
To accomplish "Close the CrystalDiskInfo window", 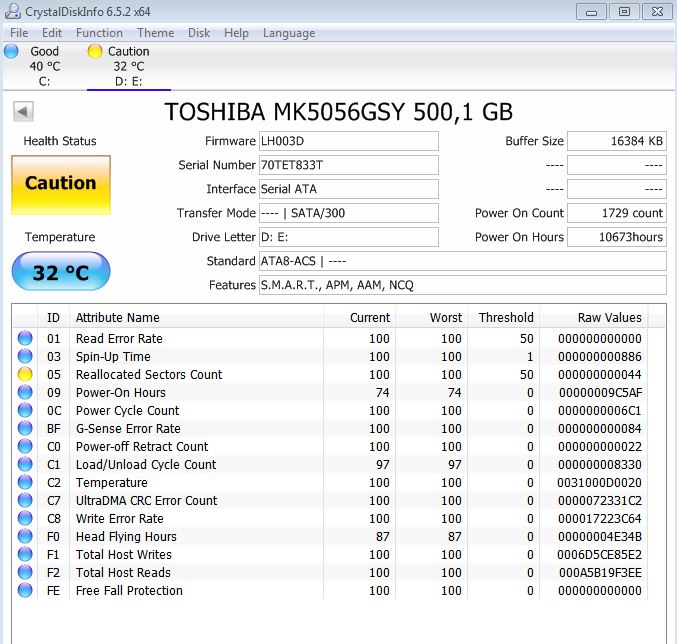I will pos(657,12).
